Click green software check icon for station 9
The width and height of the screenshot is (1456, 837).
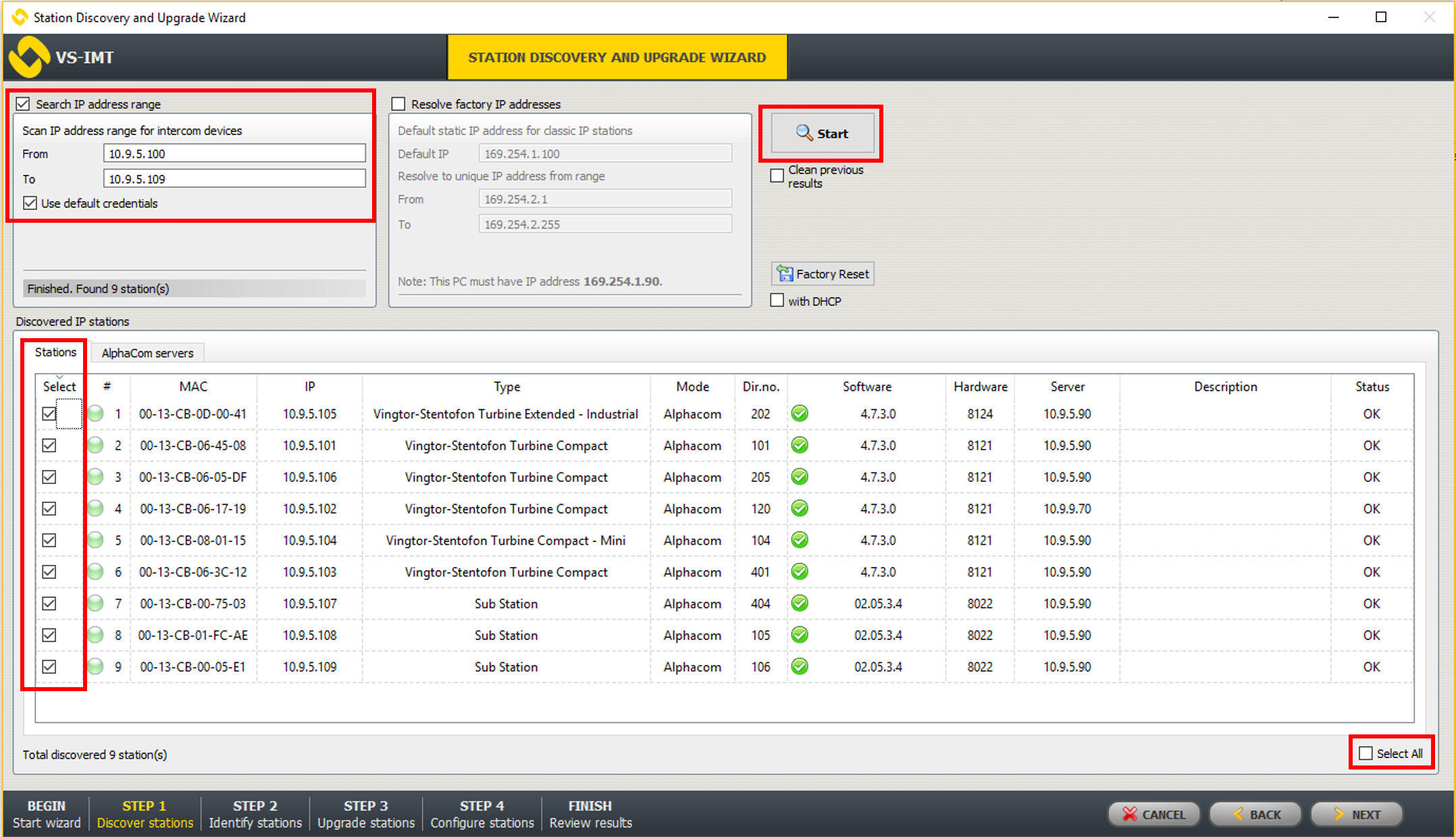point(800,667)
